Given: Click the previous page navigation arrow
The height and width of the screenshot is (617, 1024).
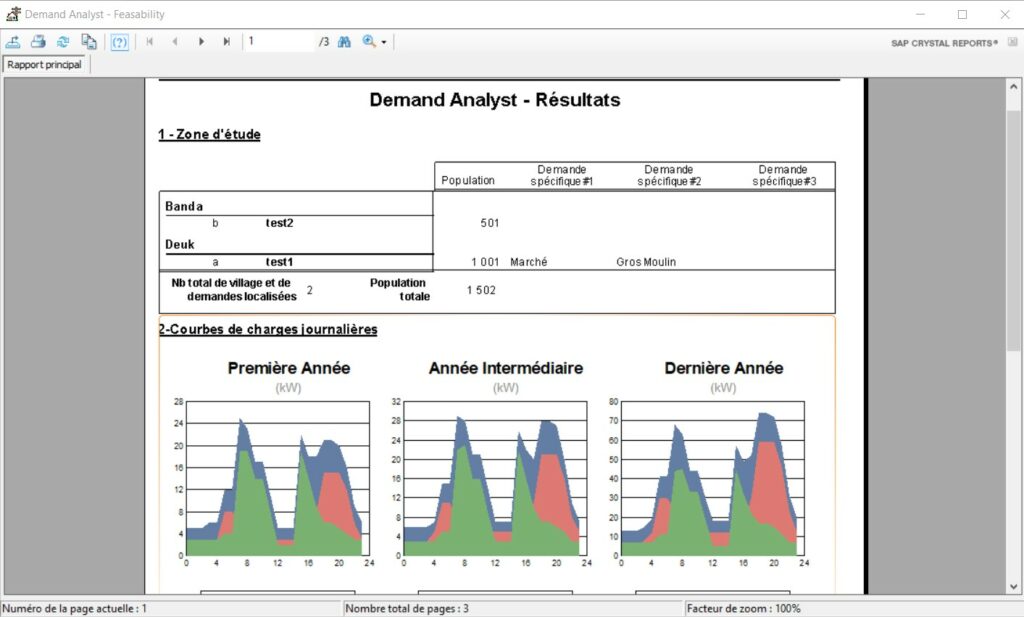Looking at the screenshot, I should click(x=175, y=41).
